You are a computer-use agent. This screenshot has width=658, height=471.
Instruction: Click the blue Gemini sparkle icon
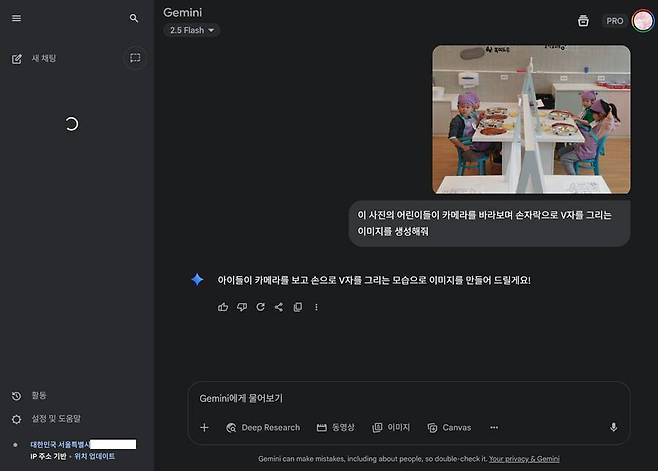(x=197, y=280)
